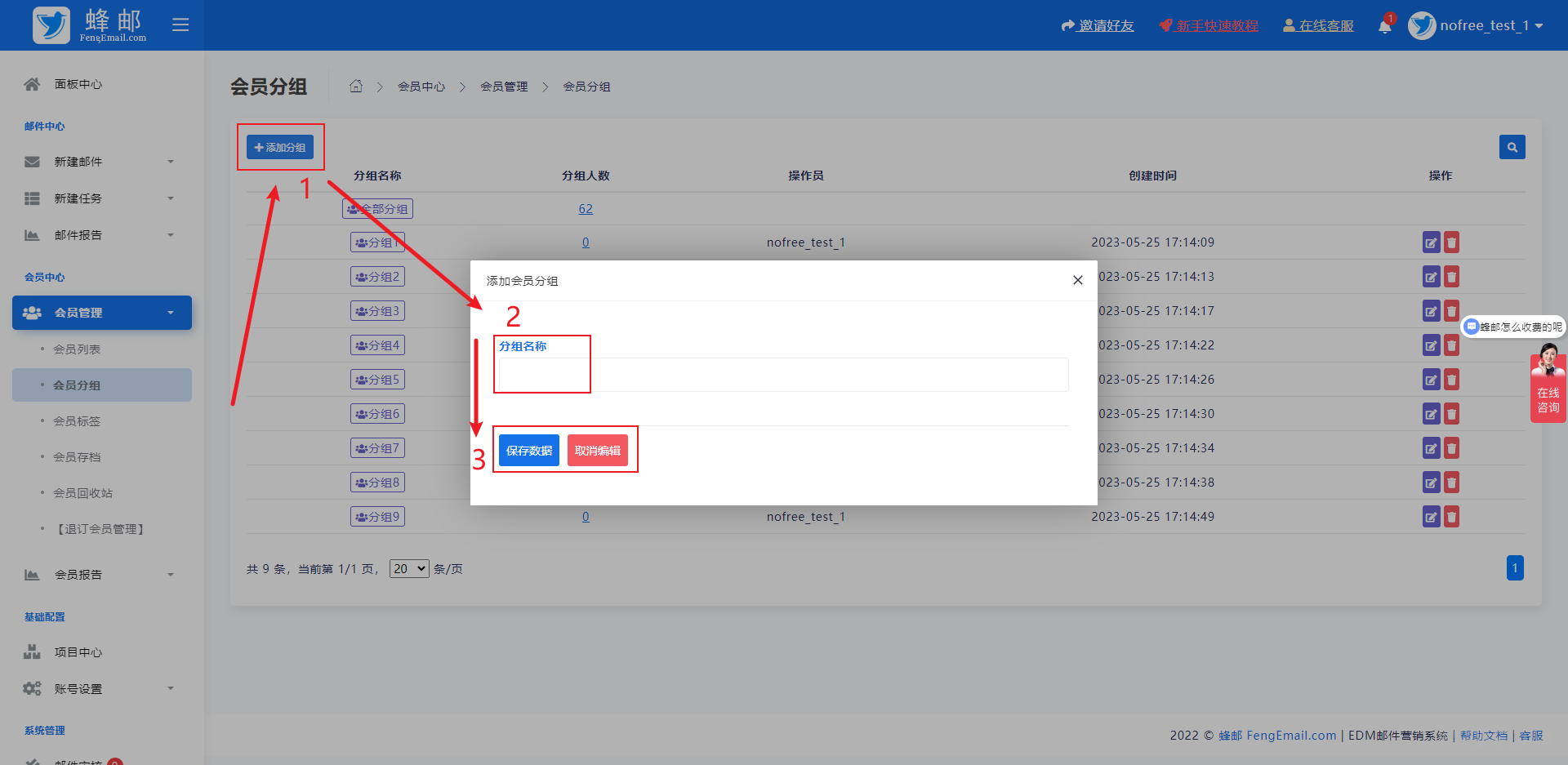Screen dimensions: 1568x765
Task: Close the 添加会员分组 dialog with X
Action: (x=1077, y=280)
